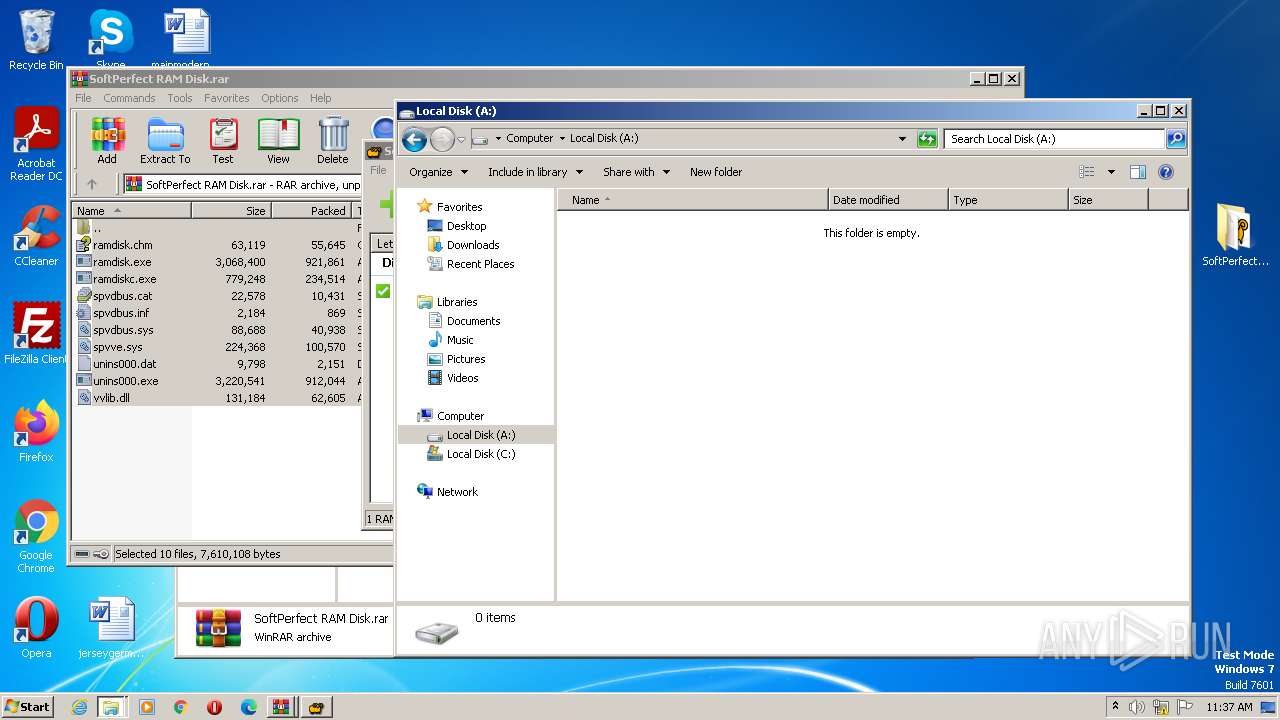Click the Extract To toolbar icon
The width and height of the screenshot is (1280, 720).
click(x=165, y=141)
